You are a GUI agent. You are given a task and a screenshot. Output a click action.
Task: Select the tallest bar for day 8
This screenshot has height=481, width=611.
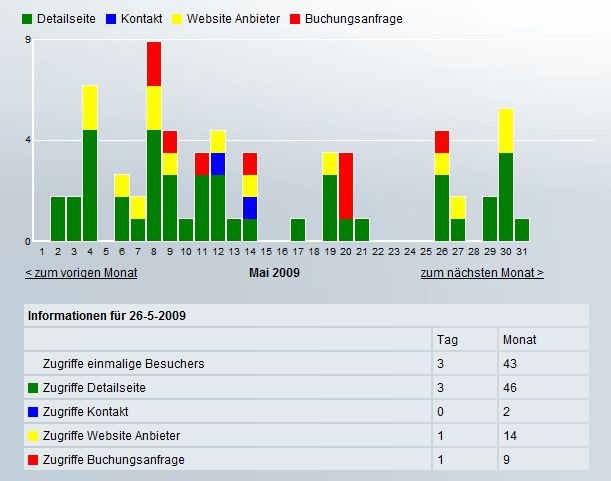(154, 140)
